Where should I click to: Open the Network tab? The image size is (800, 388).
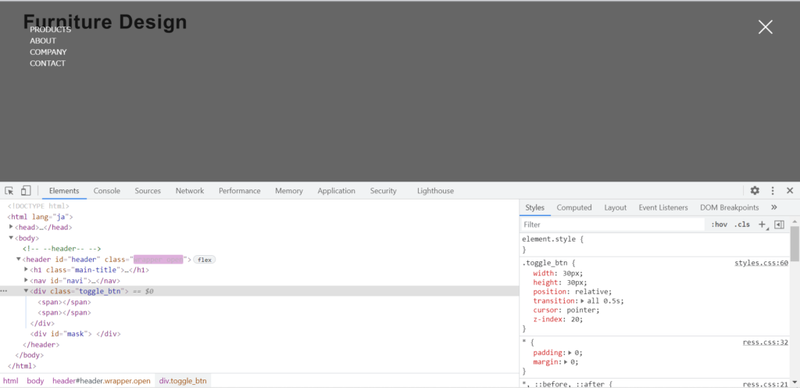190,191
